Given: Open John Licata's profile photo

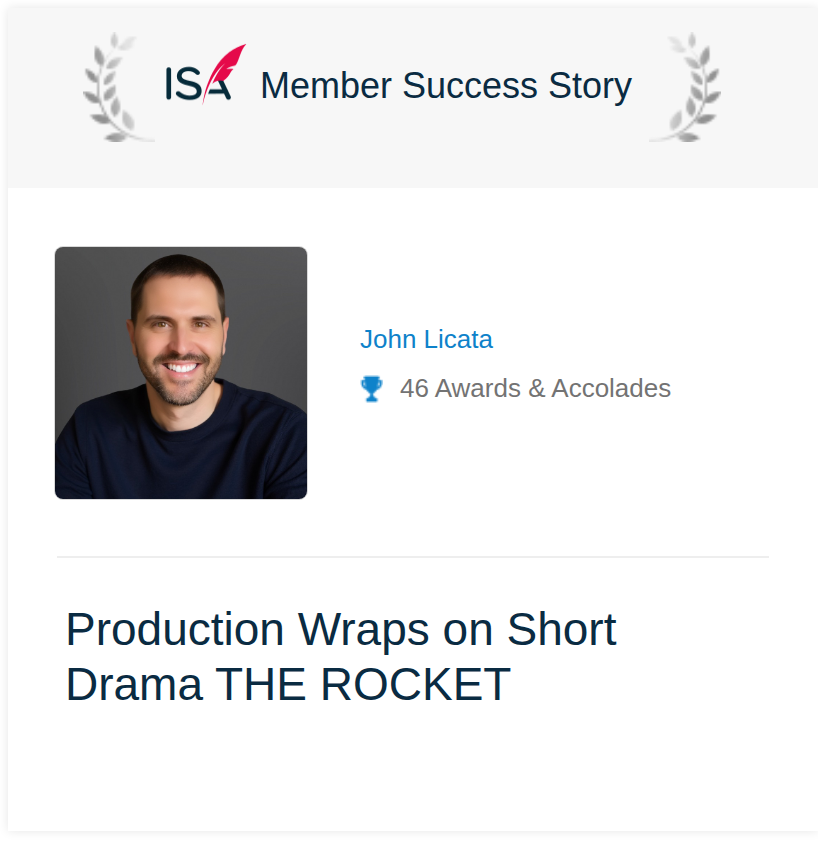Looking at the screenshot, I should click(181, 373).
